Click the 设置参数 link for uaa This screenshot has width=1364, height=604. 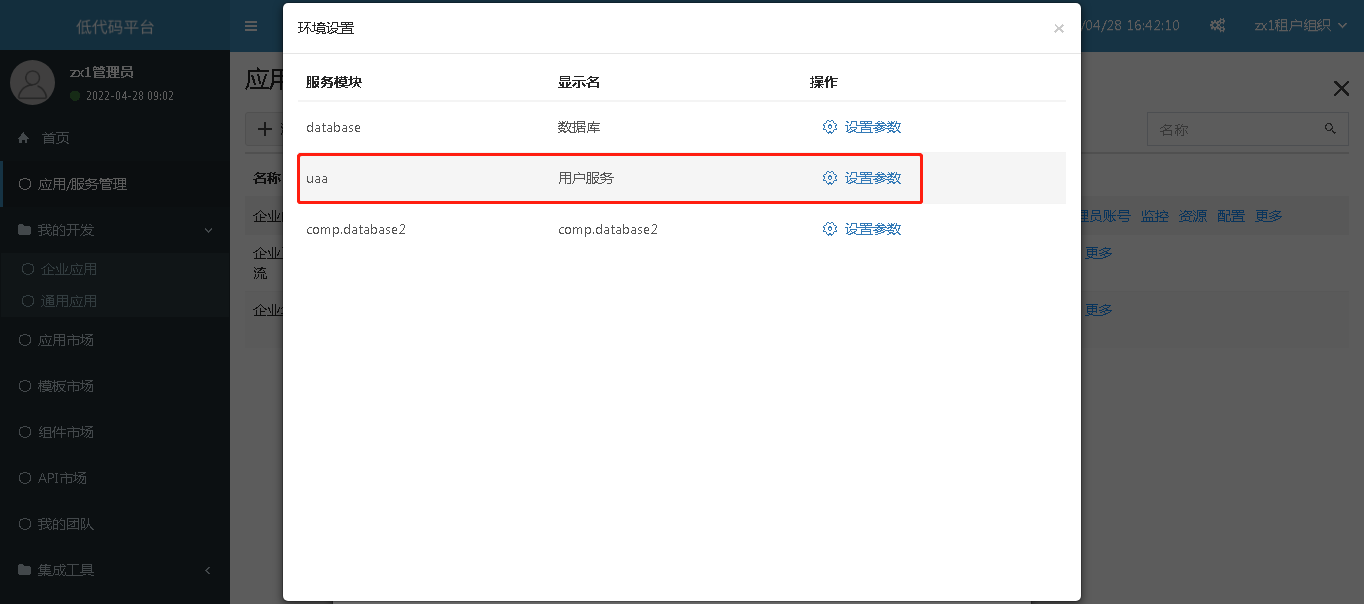[x=873, y=178]
